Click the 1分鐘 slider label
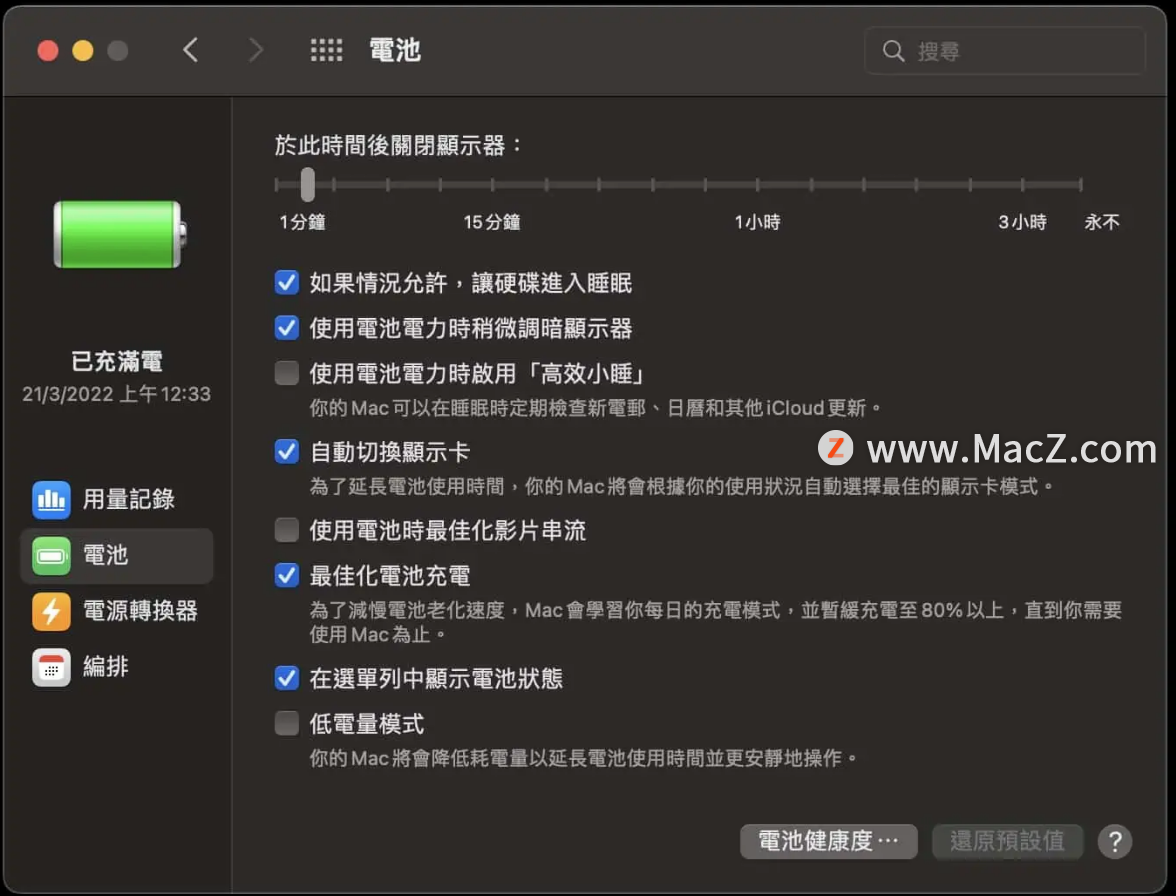The width and height of the screenshot is (1176, 896). tap(302, 222)
